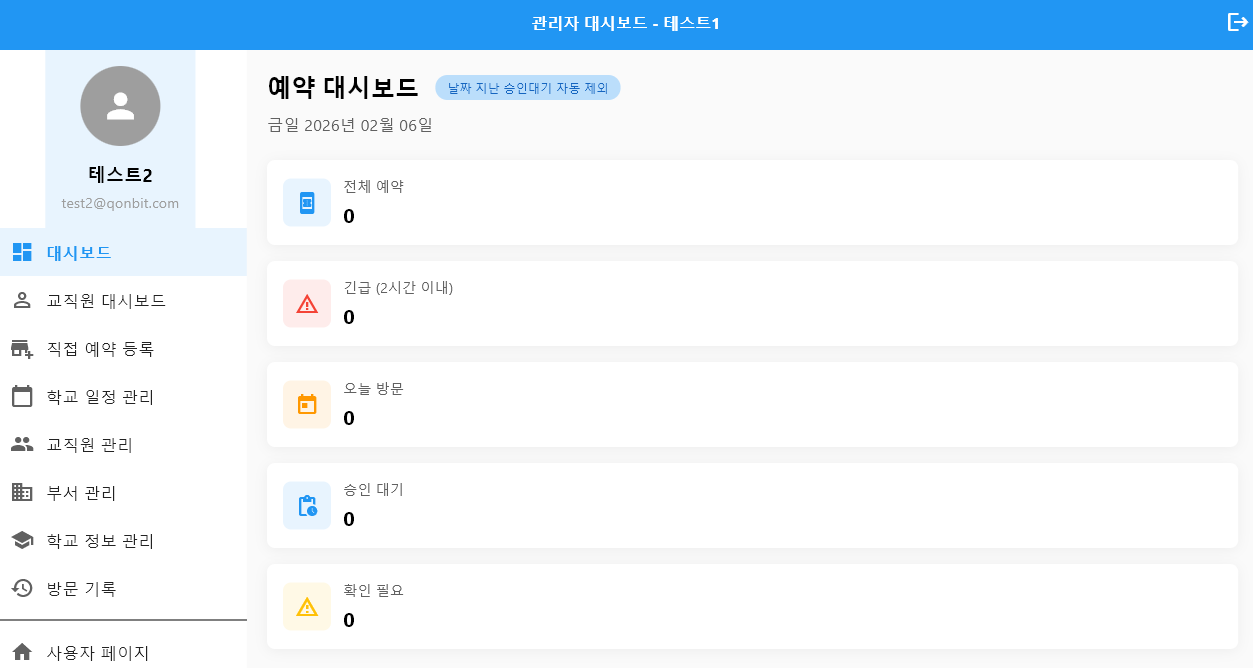The width and height of the screenshot is (1253, 668).
Task: Select the 긴급 (2시간 이내) card
Action: pos(752,303)
